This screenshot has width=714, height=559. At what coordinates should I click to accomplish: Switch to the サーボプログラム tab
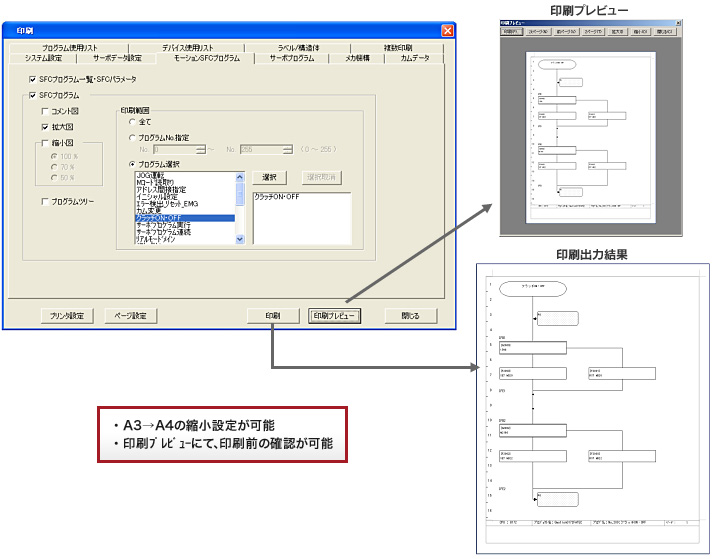point(291,58)
